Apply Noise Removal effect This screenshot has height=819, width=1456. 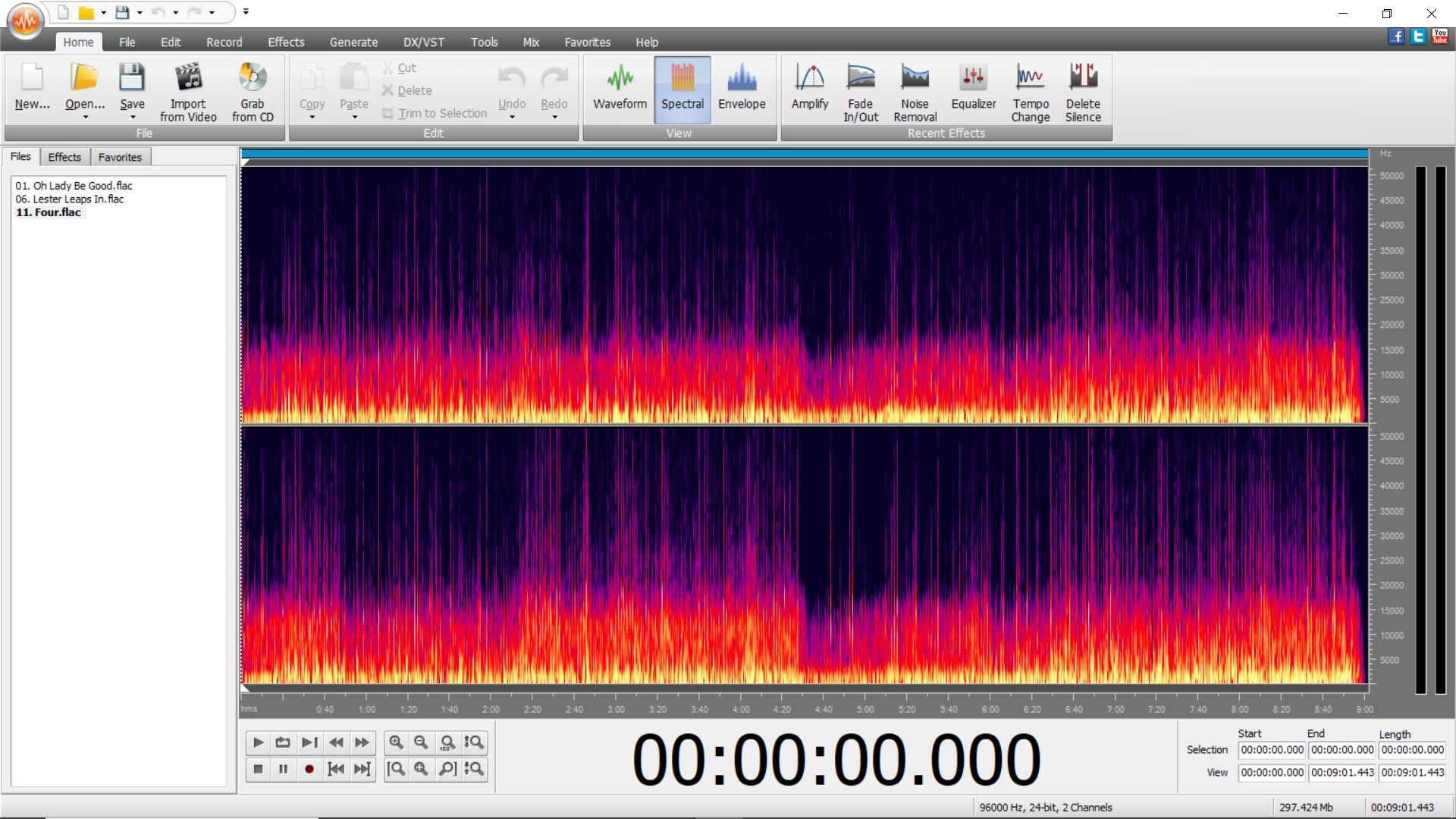915,92
